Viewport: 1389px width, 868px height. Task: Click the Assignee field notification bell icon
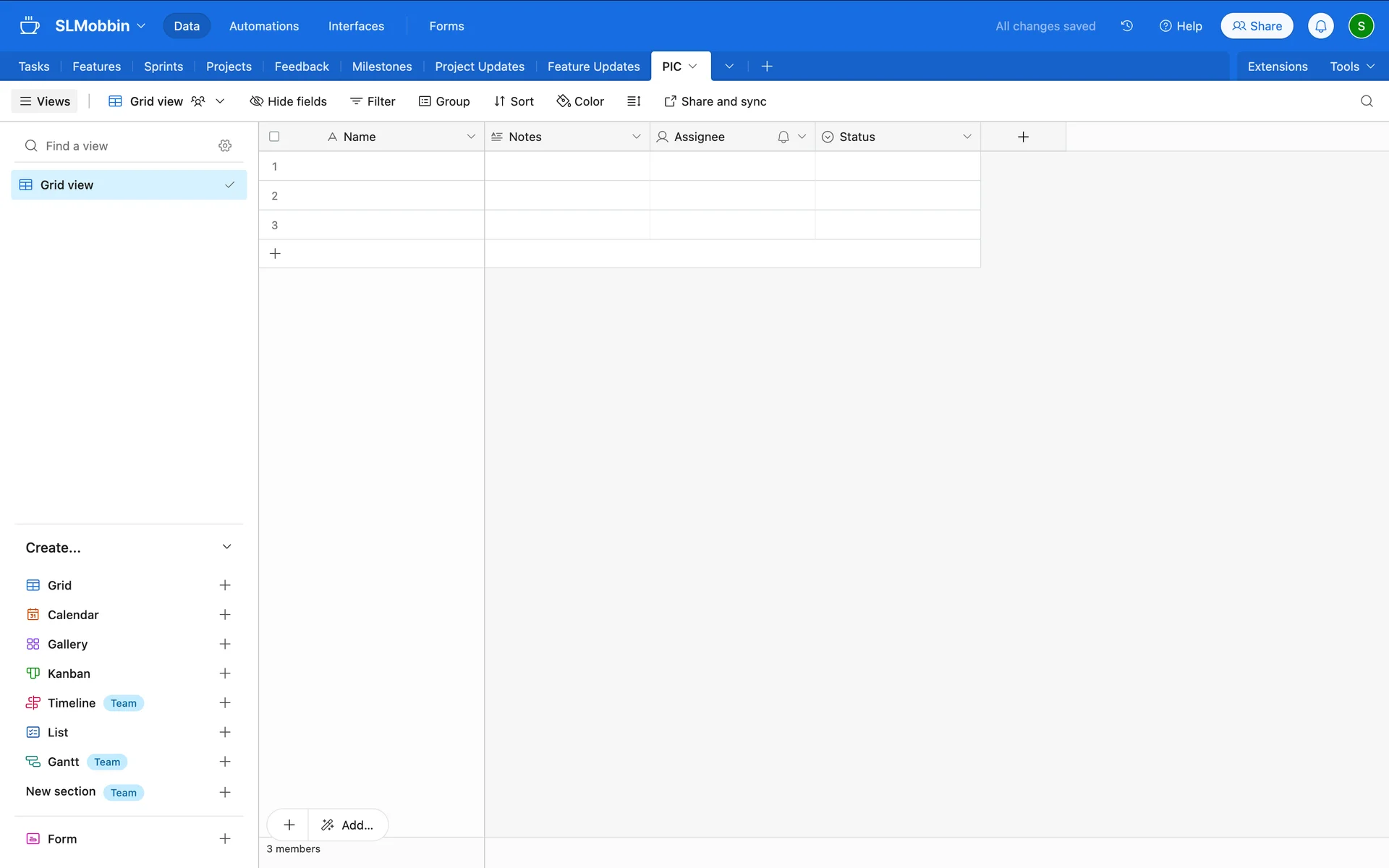(x=783, y=137)
